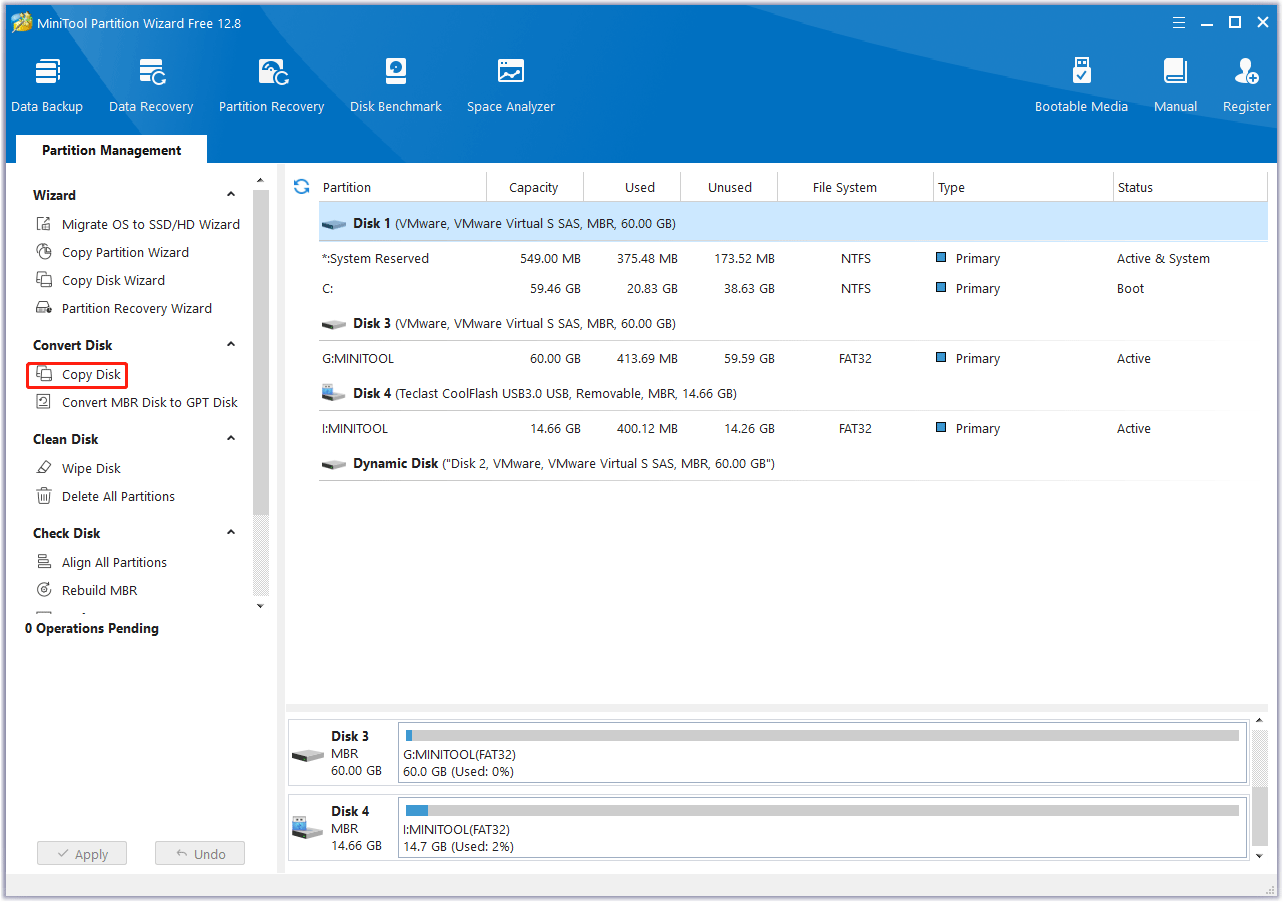Click sidebar scroll up arrow
The image size is (1283, 902).
(x=261, y=181)
